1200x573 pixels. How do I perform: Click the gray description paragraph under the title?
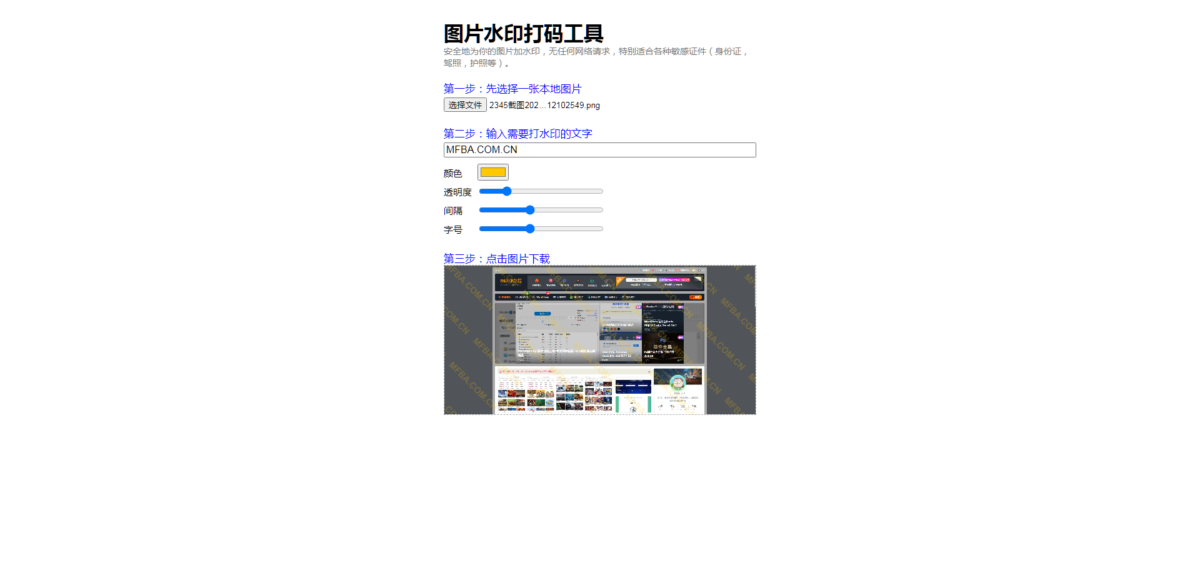[597, 57]
